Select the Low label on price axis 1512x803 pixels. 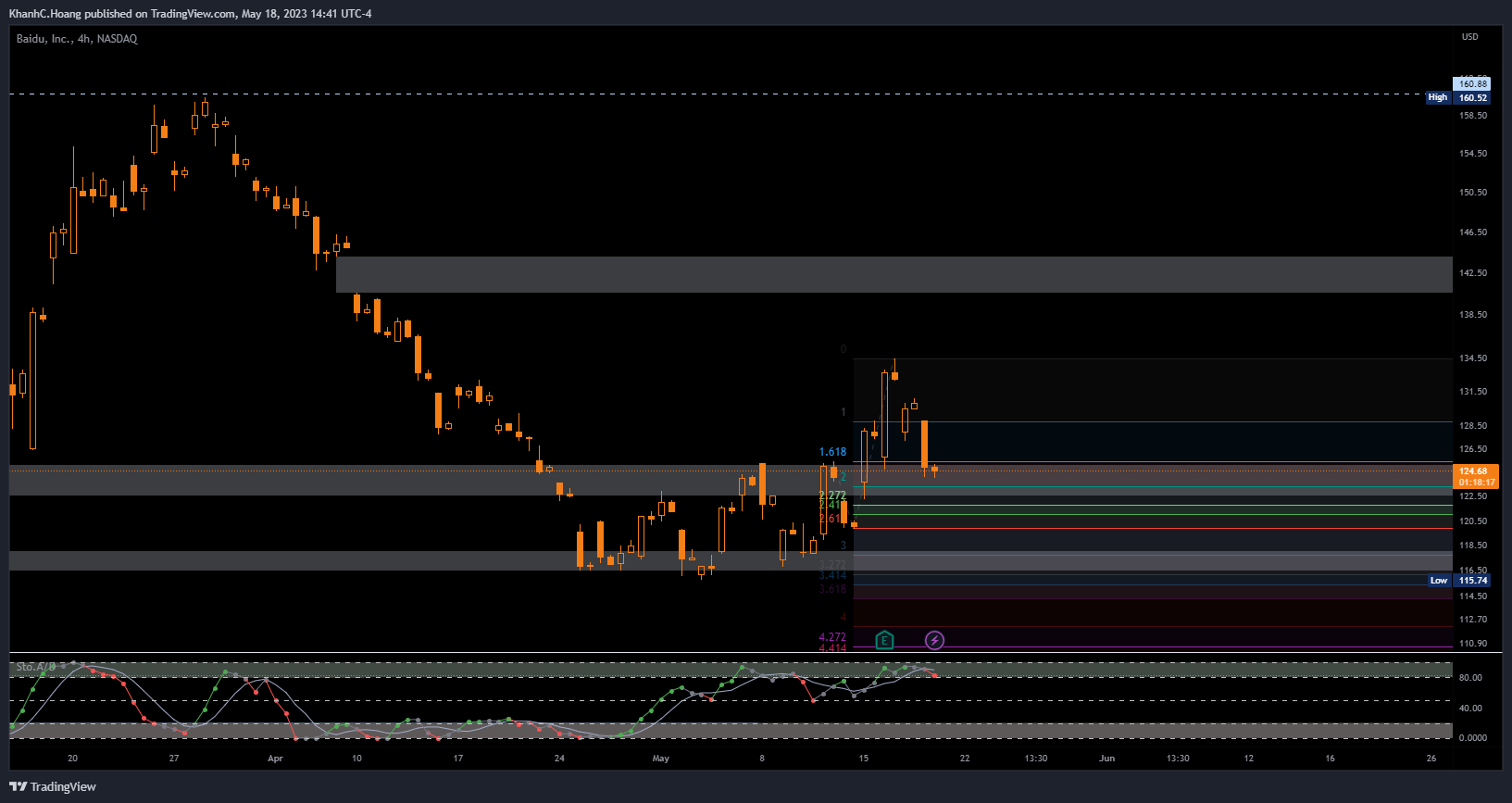(x=1439, y=581)
